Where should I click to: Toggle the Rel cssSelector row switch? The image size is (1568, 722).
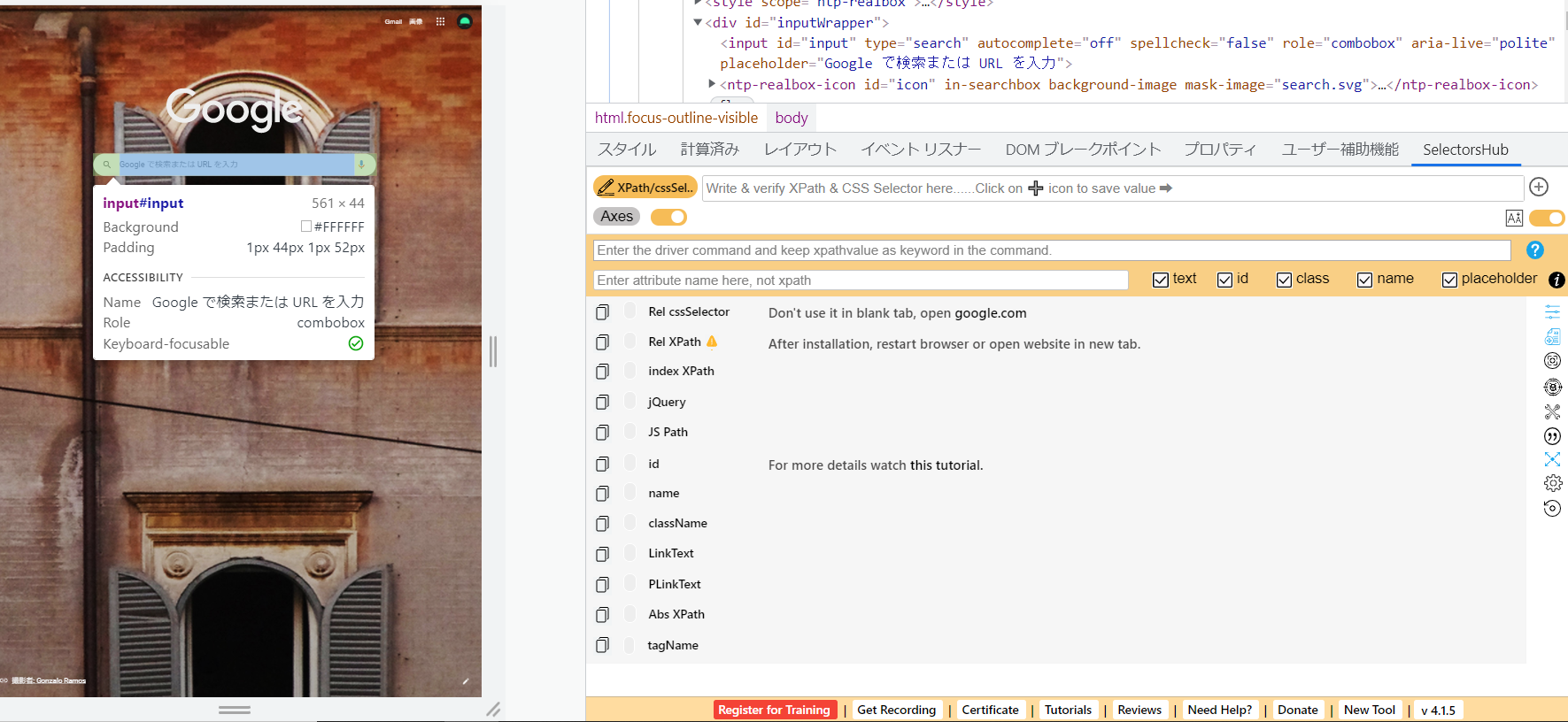pyautogui.click(x=630, y=311)
